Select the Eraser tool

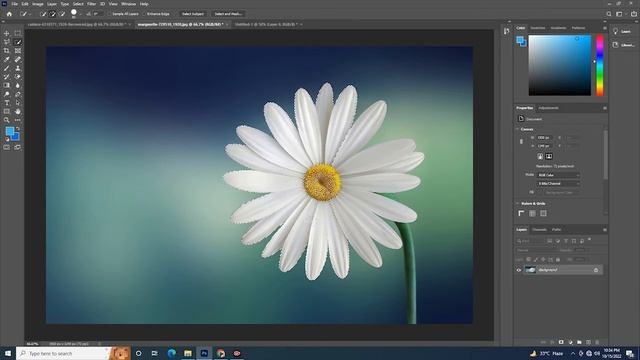(x=18, y=77)
